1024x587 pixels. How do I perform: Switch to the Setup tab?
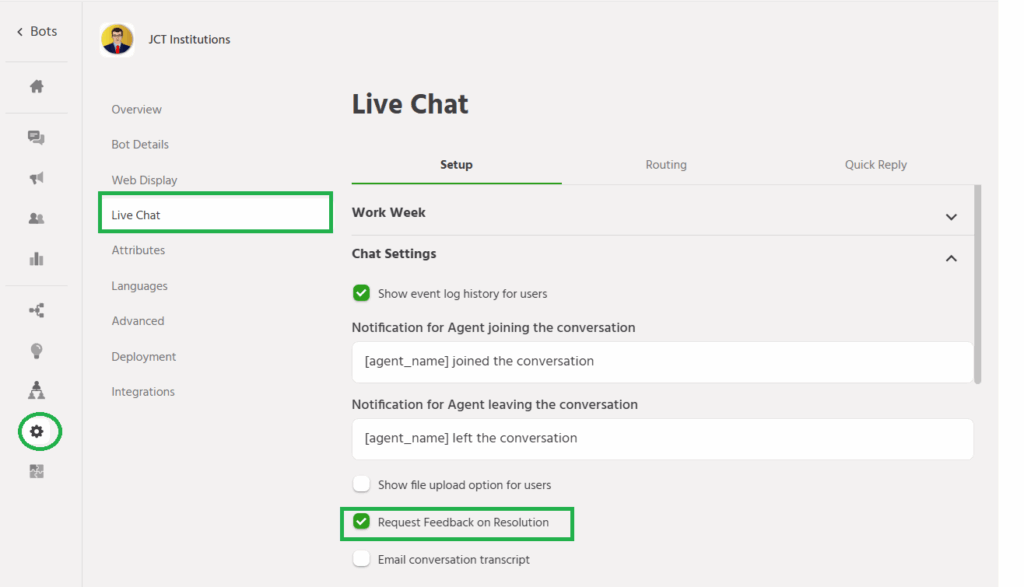tap(456, 165)
